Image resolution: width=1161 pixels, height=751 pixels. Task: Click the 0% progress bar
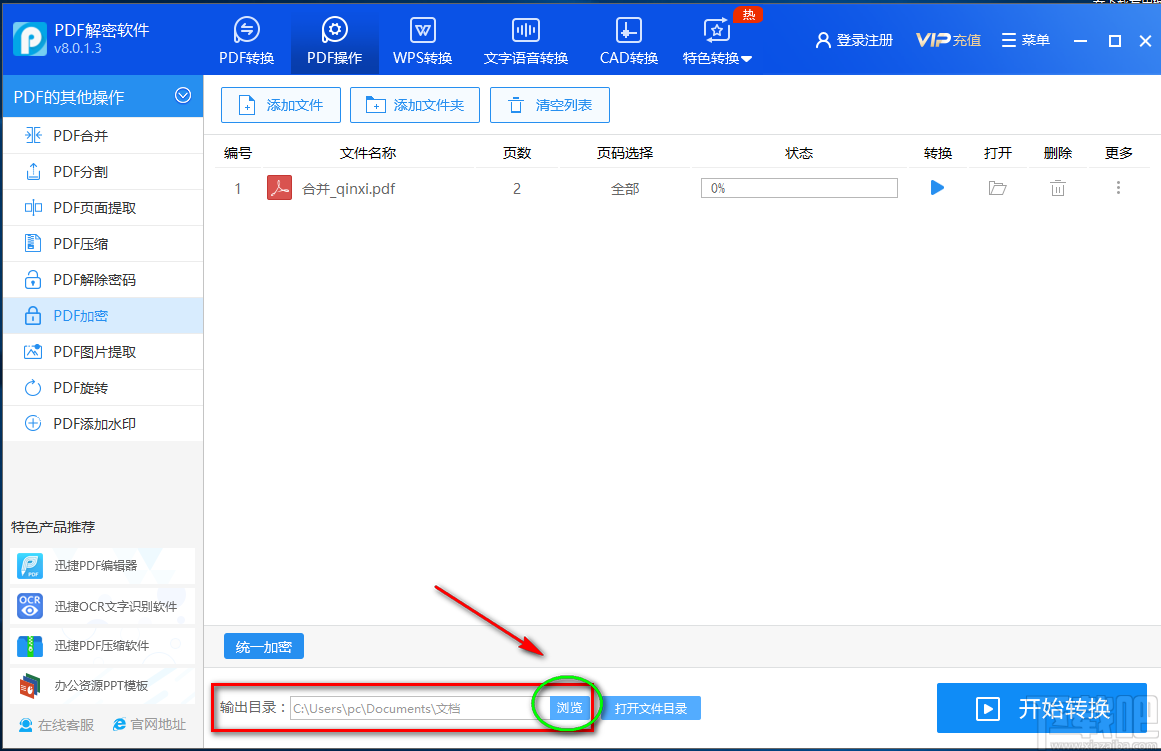click(x=799, y=188)
